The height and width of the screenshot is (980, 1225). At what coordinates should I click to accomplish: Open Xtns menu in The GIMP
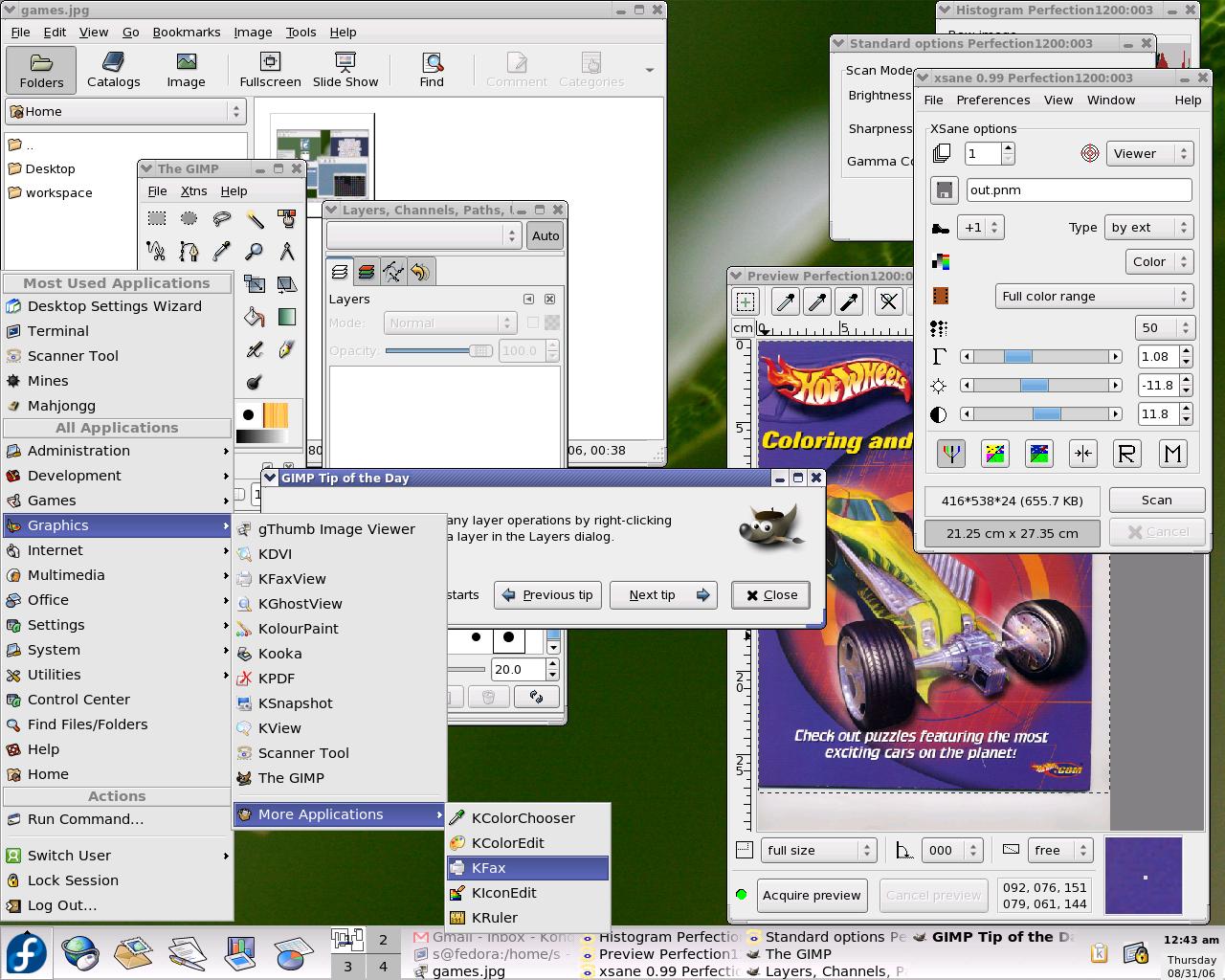(193, 190)
